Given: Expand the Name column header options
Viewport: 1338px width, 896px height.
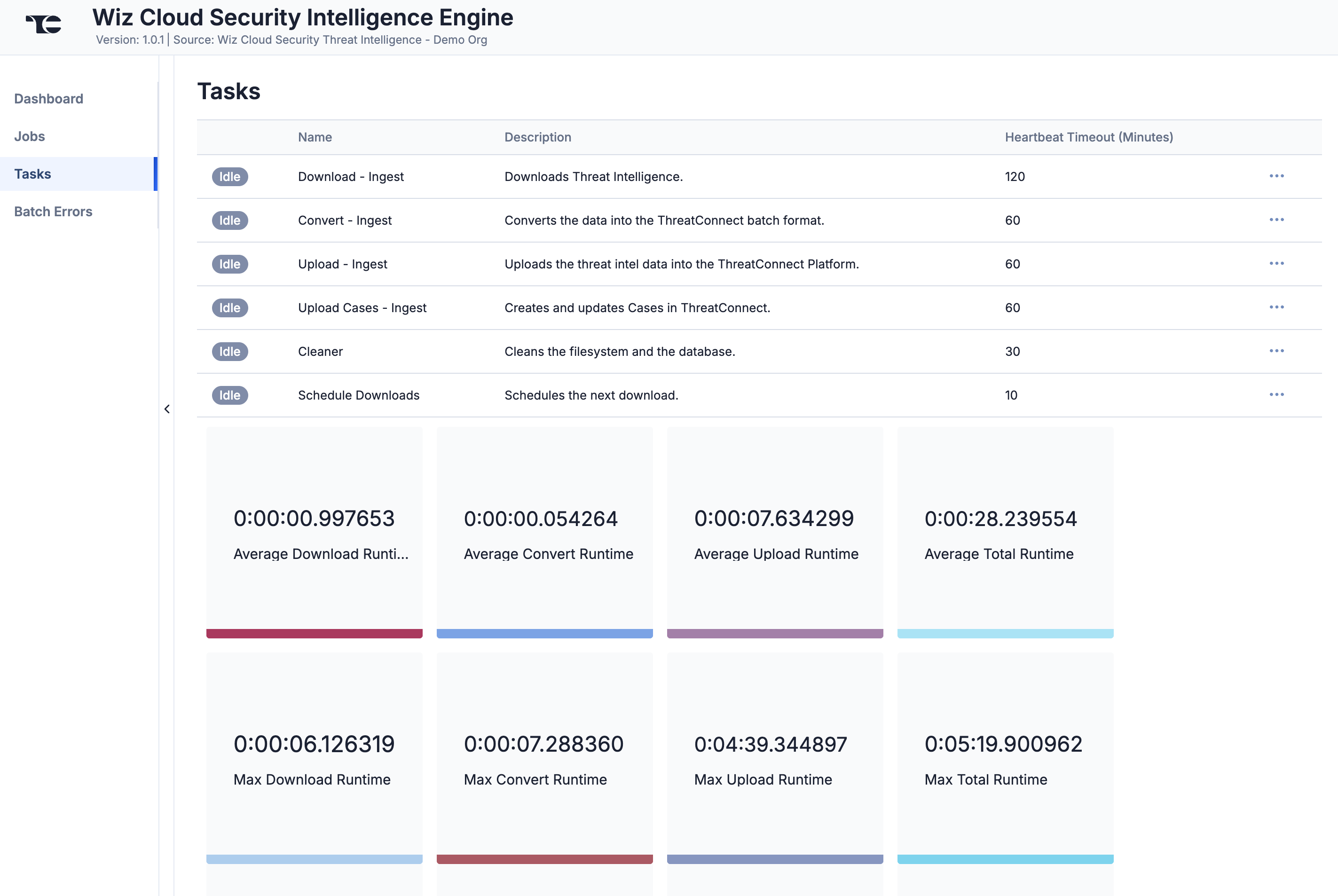Looking at the screenshot, I should coord(315,137).
